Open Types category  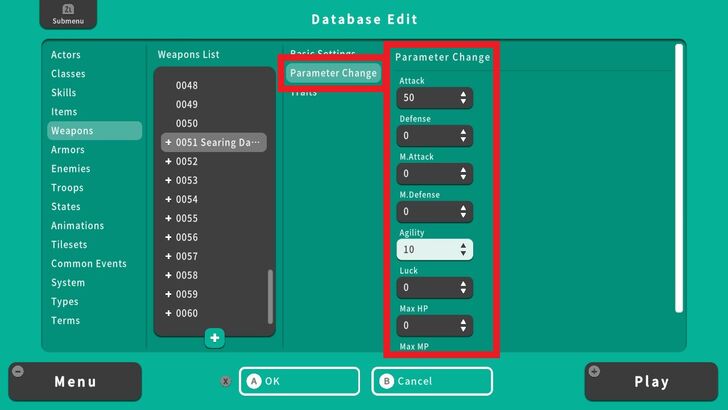(x=65, y=302)
